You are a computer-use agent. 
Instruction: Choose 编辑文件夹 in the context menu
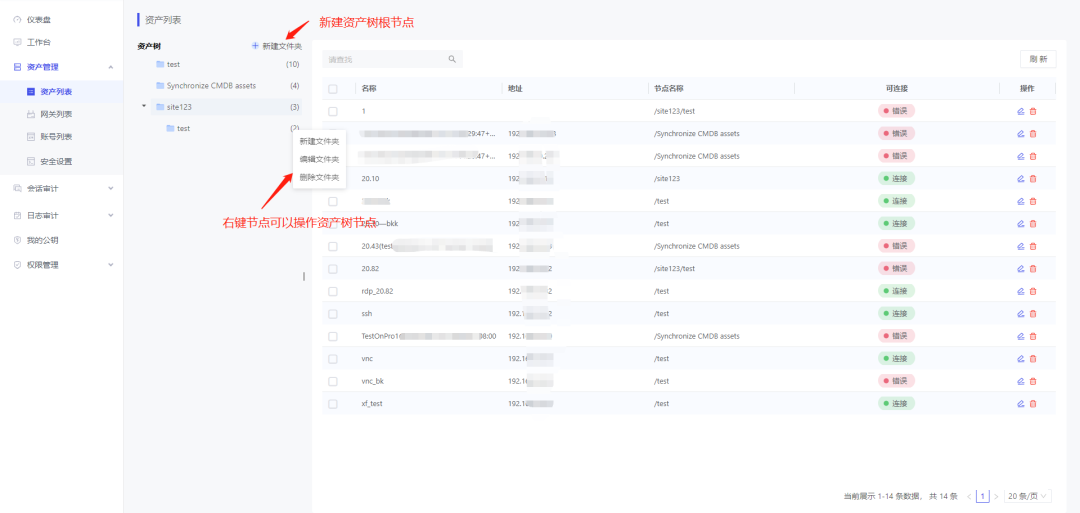(319, 159)
